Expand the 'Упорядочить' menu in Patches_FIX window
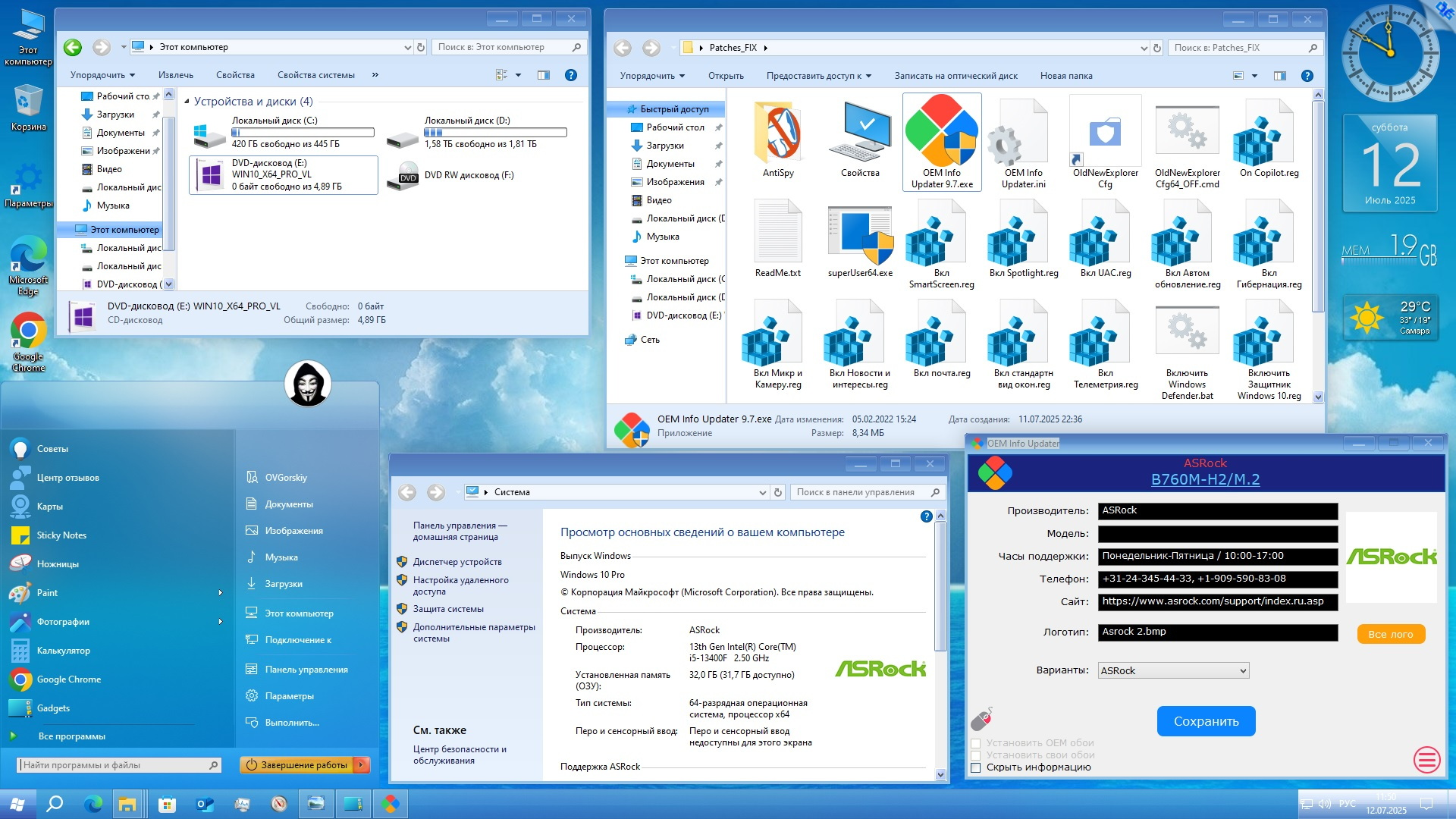Viewport: 1456px width, 819px height. (x=652, y=76)
